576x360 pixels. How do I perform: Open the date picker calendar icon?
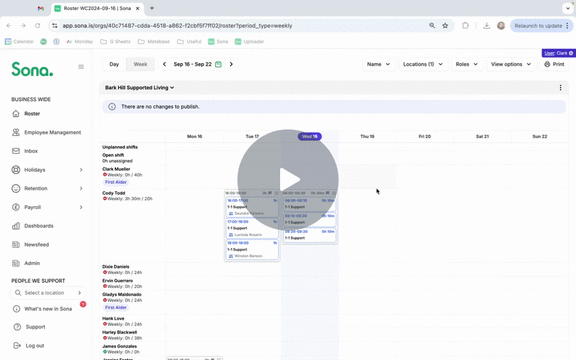point(218,64)
